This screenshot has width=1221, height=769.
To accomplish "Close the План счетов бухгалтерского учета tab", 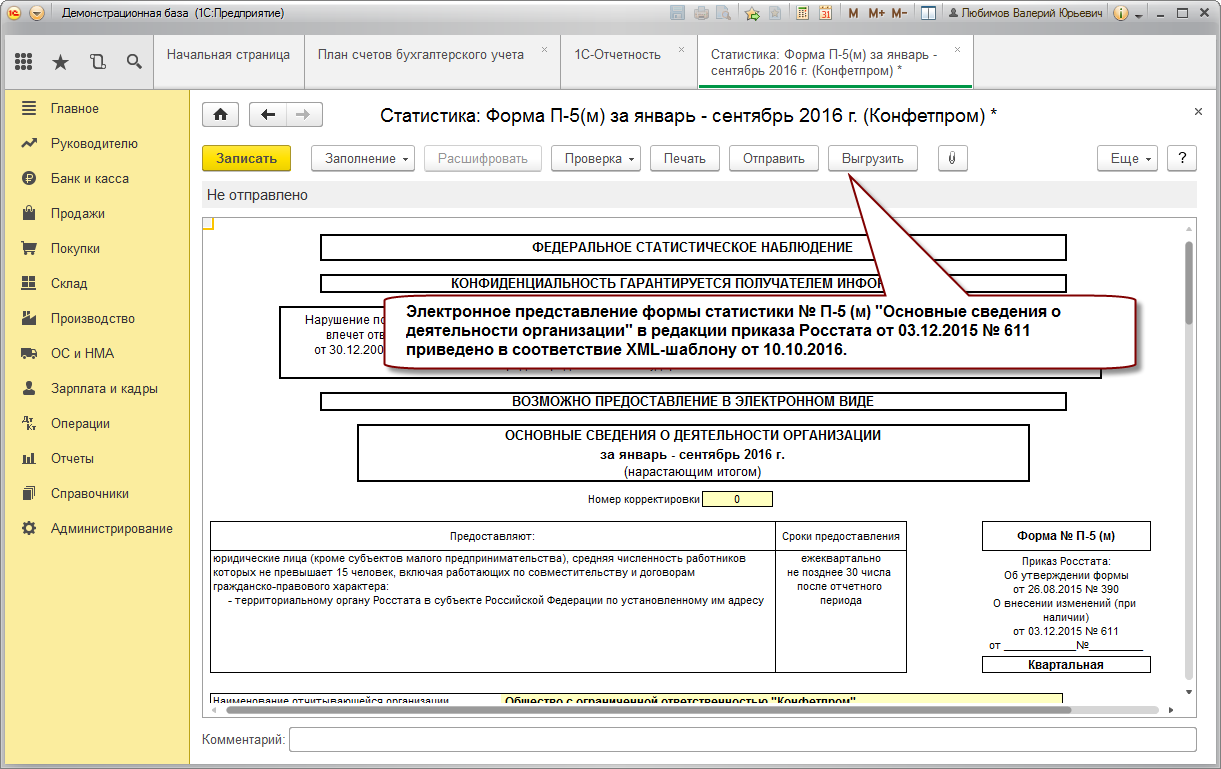I will pyautogui.click(x=545, y=49).
